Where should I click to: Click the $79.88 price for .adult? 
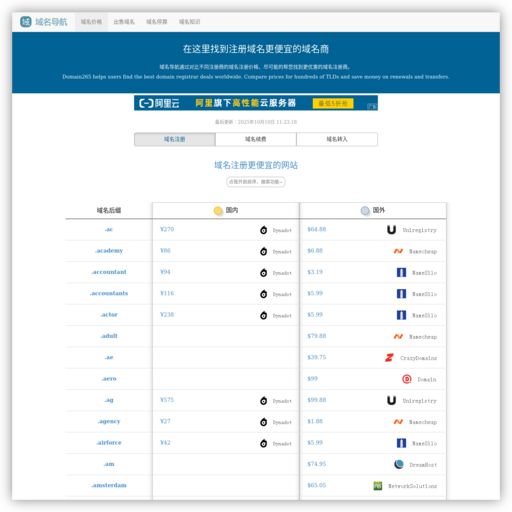317,336
